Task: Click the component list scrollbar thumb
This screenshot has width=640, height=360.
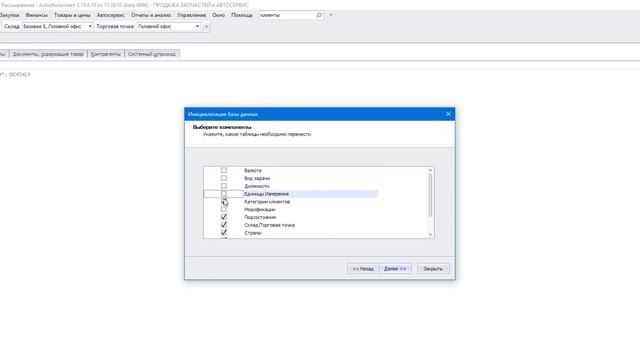Action: [x=430, y=195]
